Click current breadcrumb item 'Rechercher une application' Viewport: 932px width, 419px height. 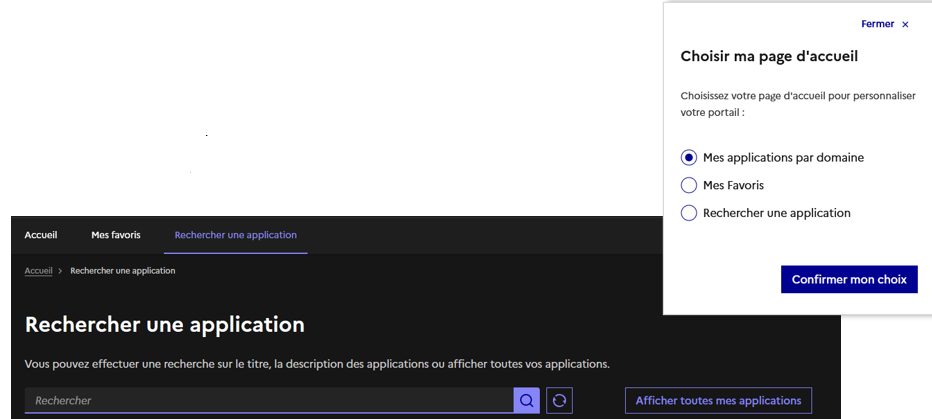pyautogui.click(x=122, y=271)
